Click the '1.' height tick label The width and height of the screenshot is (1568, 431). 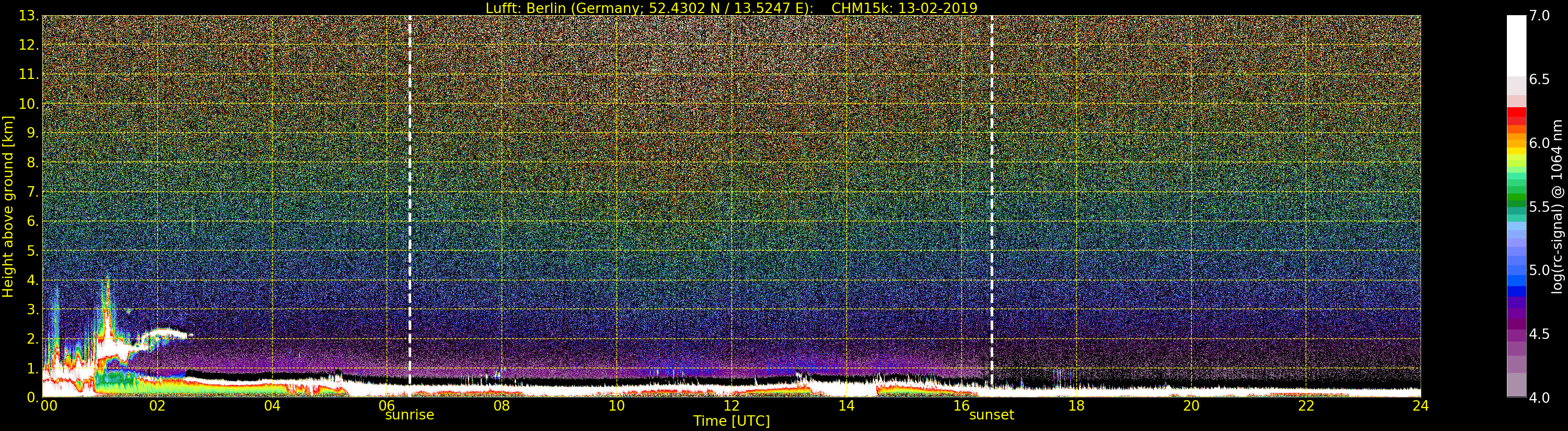[33, 368]
